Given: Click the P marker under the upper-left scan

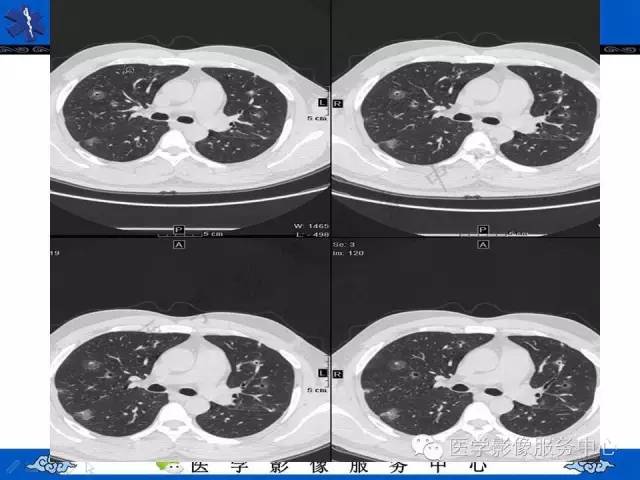Looking at the screenshot, I should (178, 230).
